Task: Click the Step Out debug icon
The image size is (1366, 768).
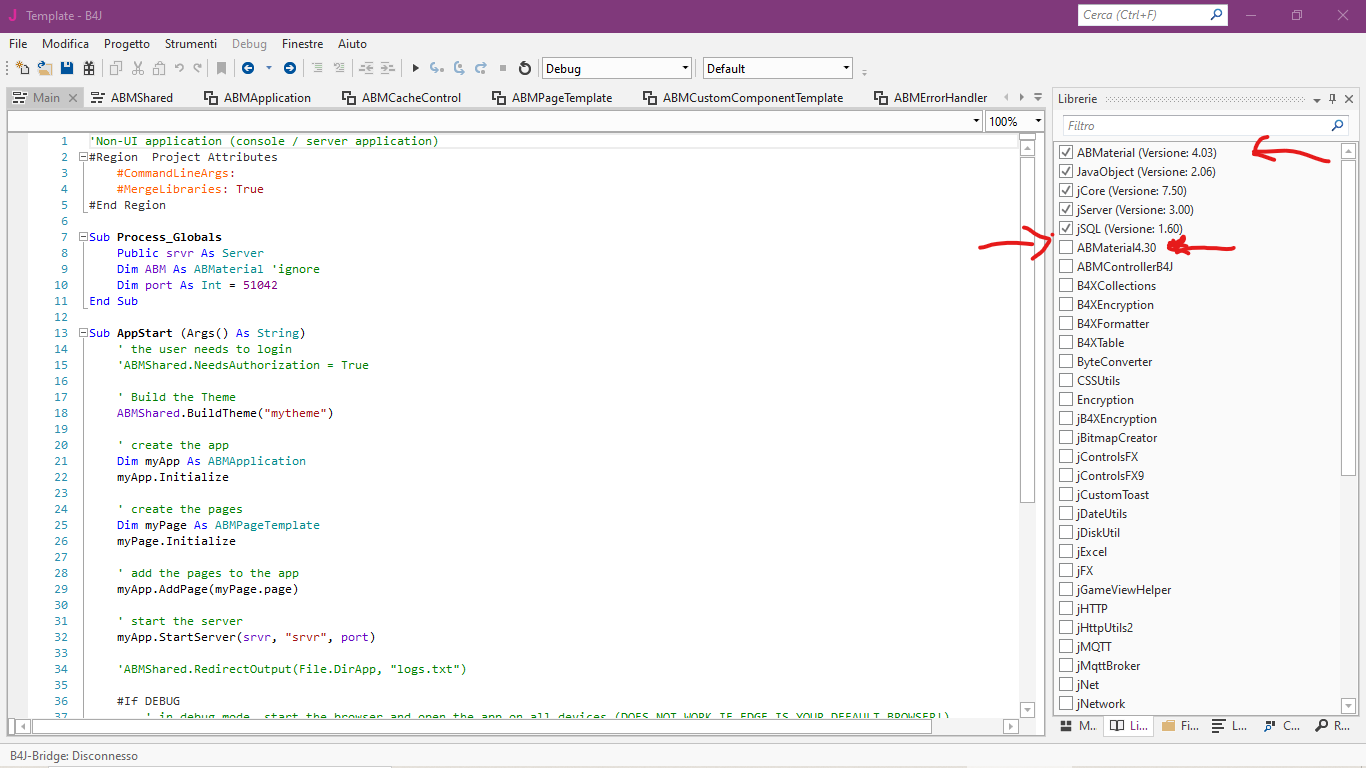Action: 481,68
